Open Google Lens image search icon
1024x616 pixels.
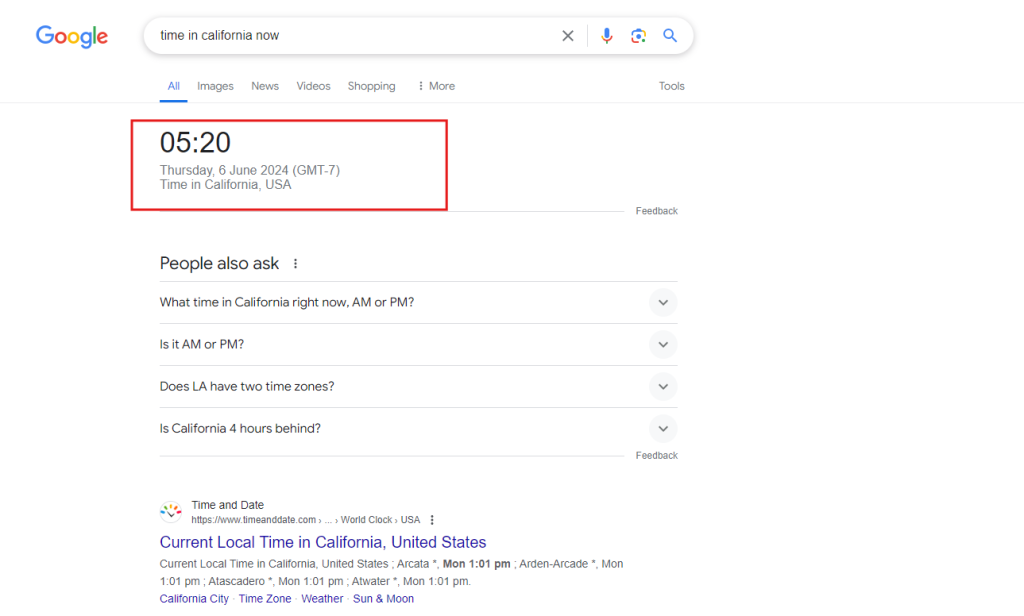[639, 35]
